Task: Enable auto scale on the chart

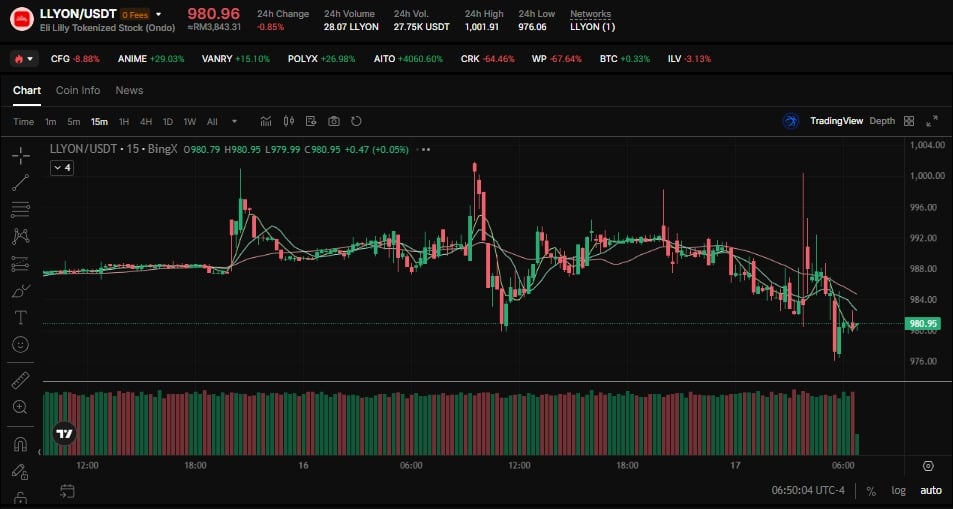Action: click(x=930, y=491)
